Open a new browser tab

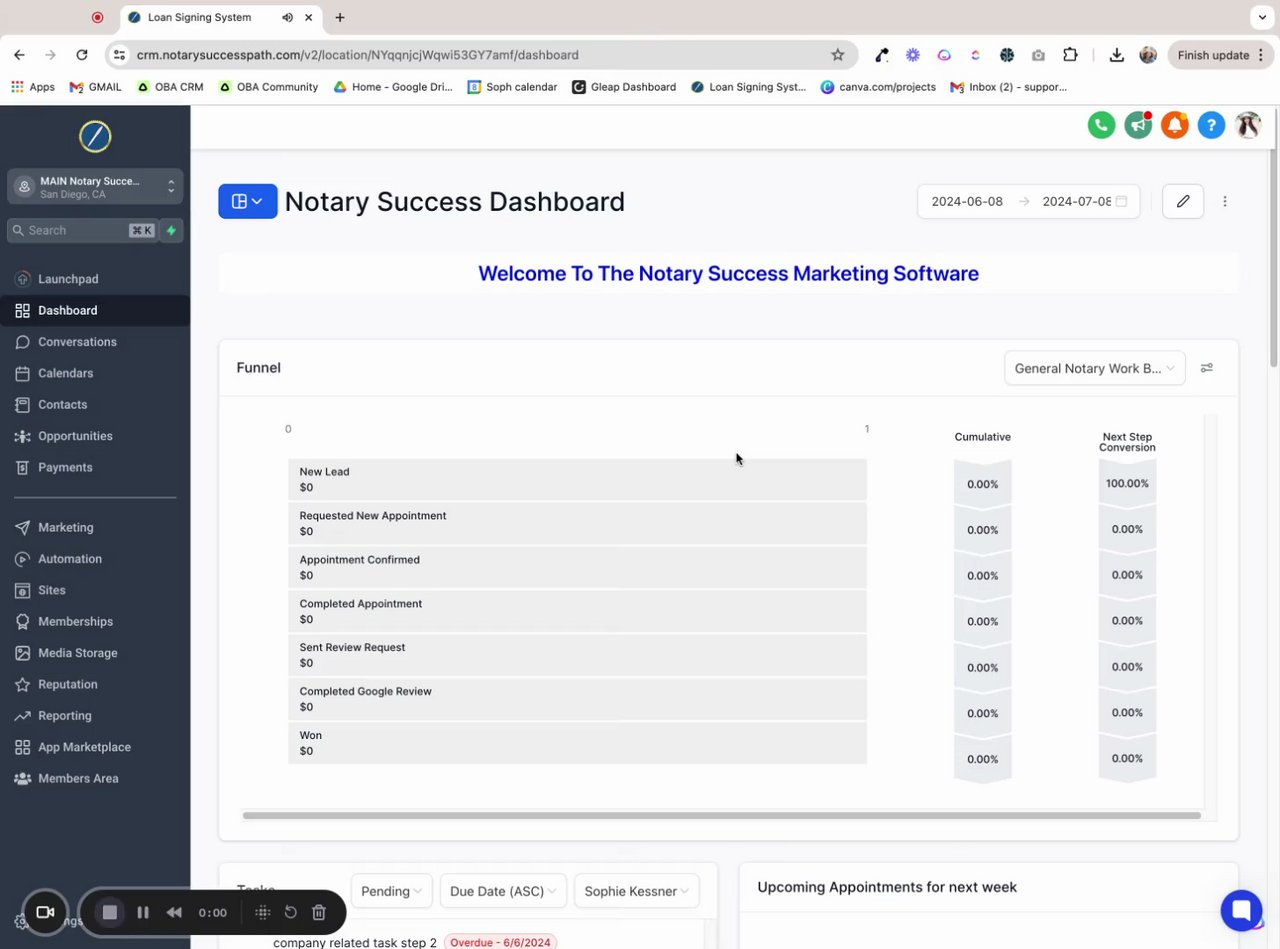[340, 17]
